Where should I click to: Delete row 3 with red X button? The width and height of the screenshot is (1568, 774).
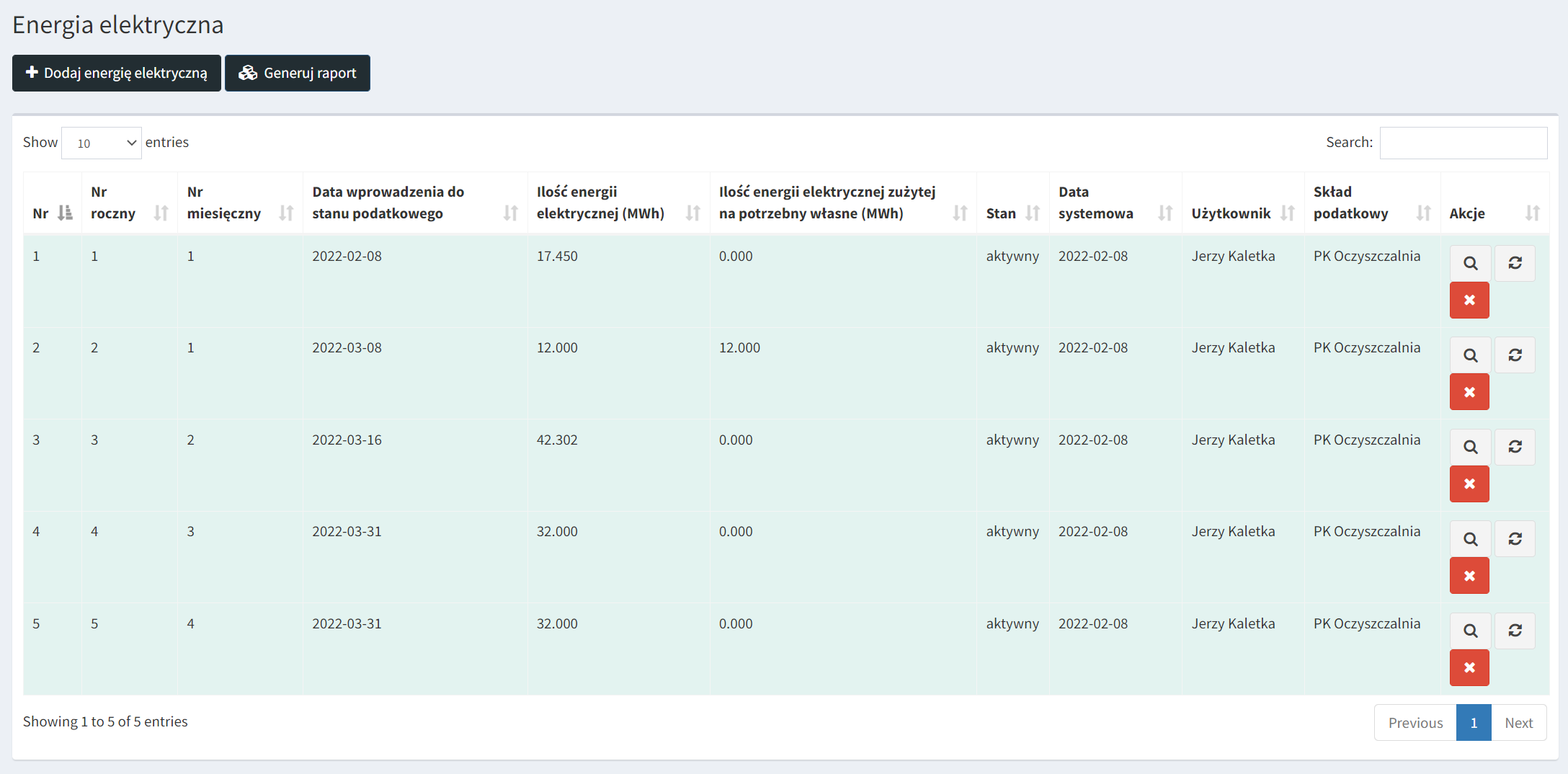point(1469,484)
